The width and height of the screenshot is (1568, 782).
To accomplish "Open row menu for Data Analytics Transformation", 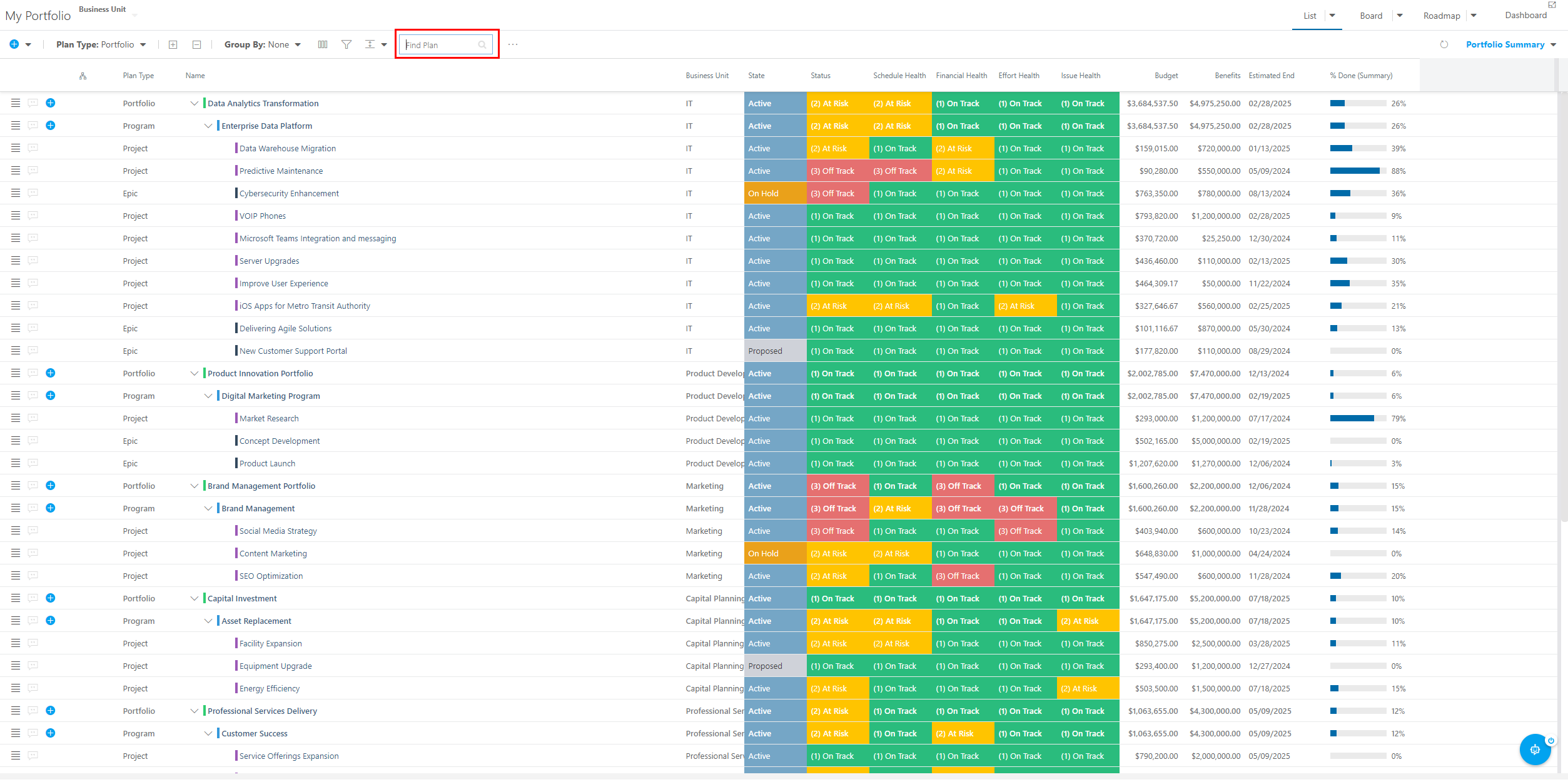I will [x=16, y=103].
